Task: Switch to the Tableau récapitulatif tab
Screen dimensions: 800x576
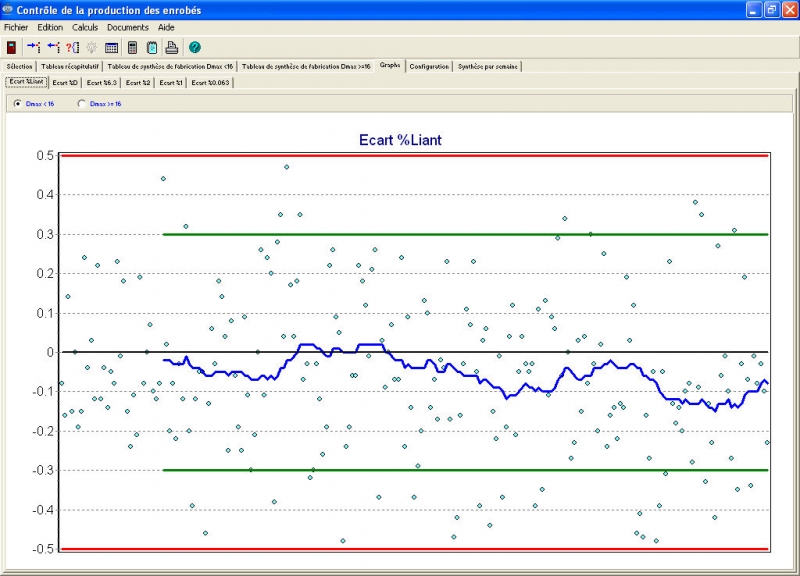Action: 70,66
